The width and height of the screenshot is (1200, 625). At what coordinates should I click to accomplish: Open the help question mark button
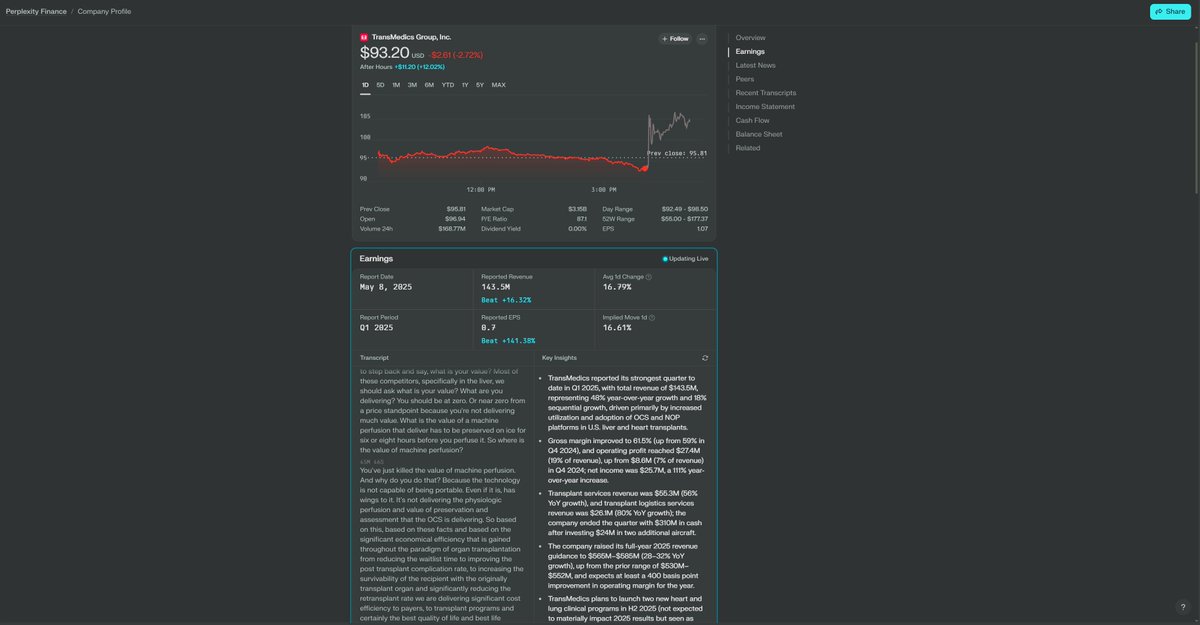(x=1183, y=607)
